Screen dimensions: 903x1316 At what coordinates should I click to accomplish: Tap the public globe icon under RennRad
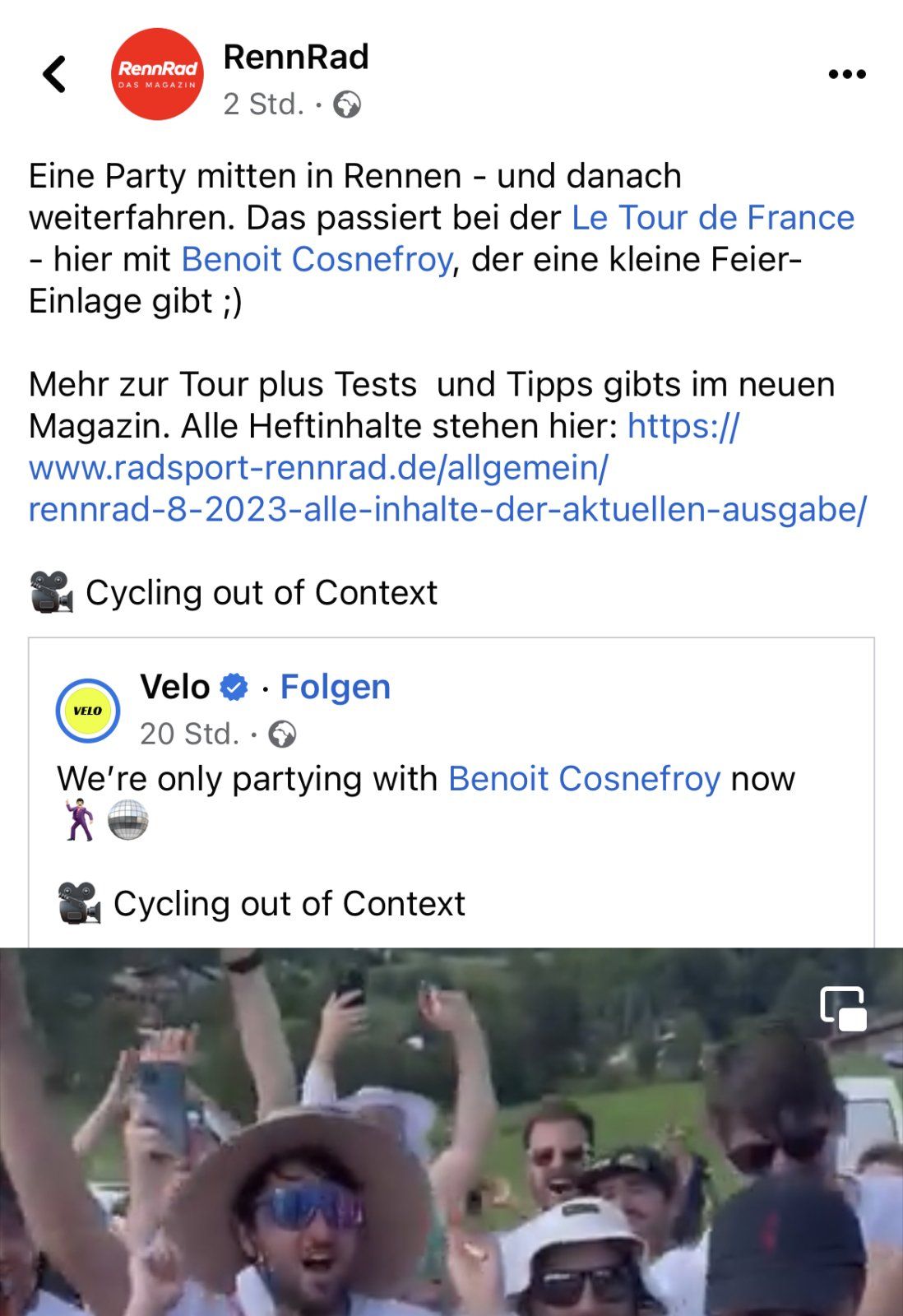pyautogui.click(x=346, y=104)
